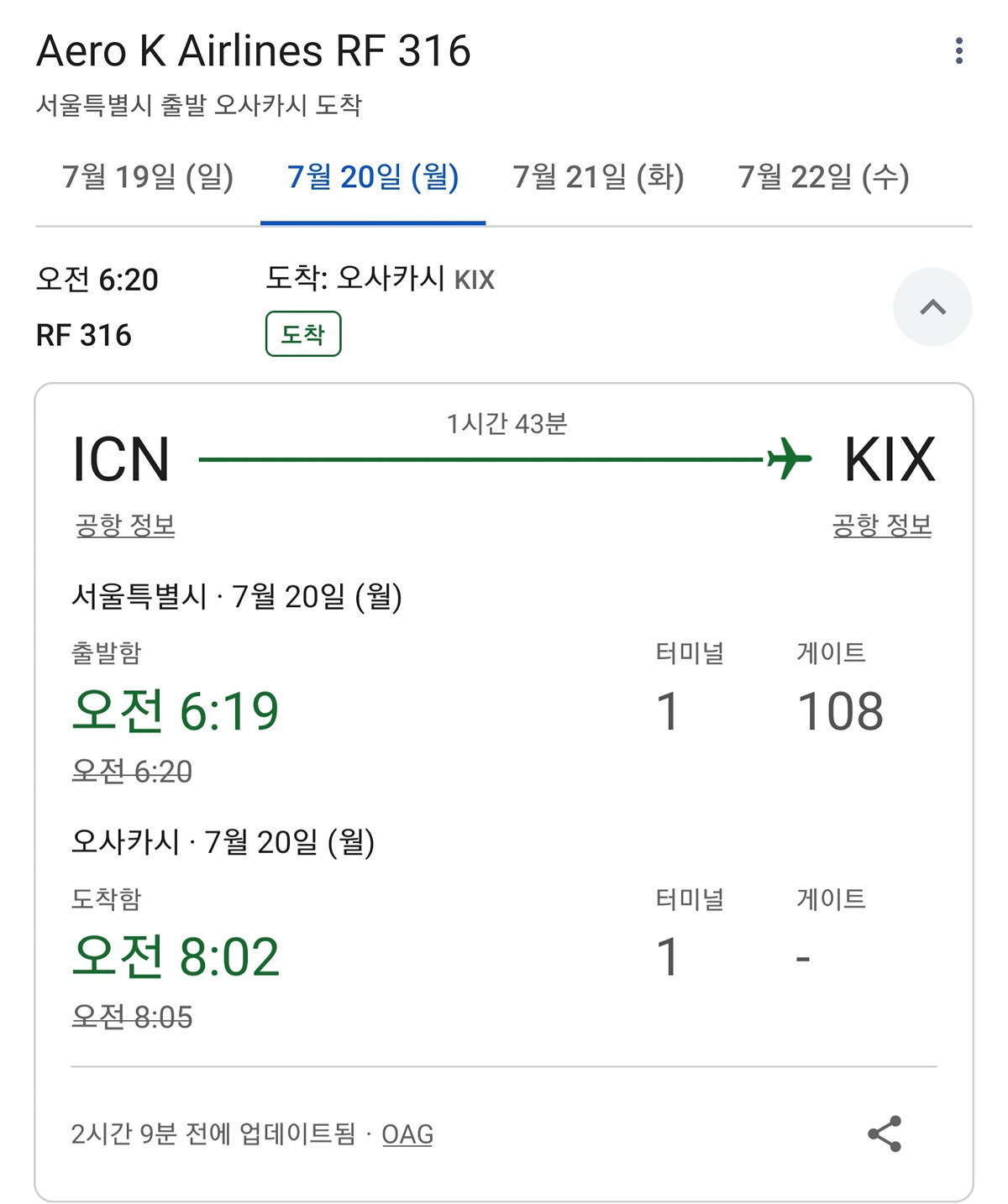1008x1204 pixels.
Task: Click the actual departure time 오전 6:19
Action: pos(176,711)
